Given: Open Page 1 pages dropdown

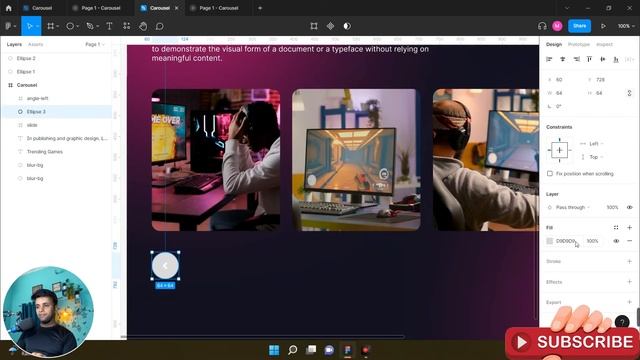Looking at the screenshot, I should 95,44.
